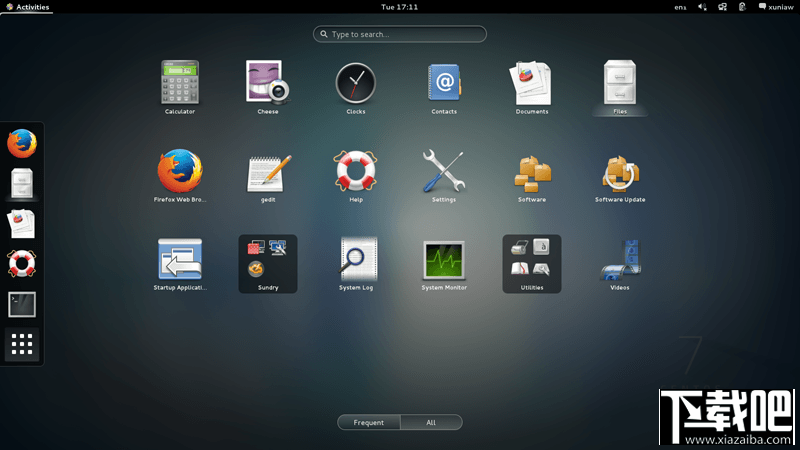Open the Calculator app

click(180, 87)
